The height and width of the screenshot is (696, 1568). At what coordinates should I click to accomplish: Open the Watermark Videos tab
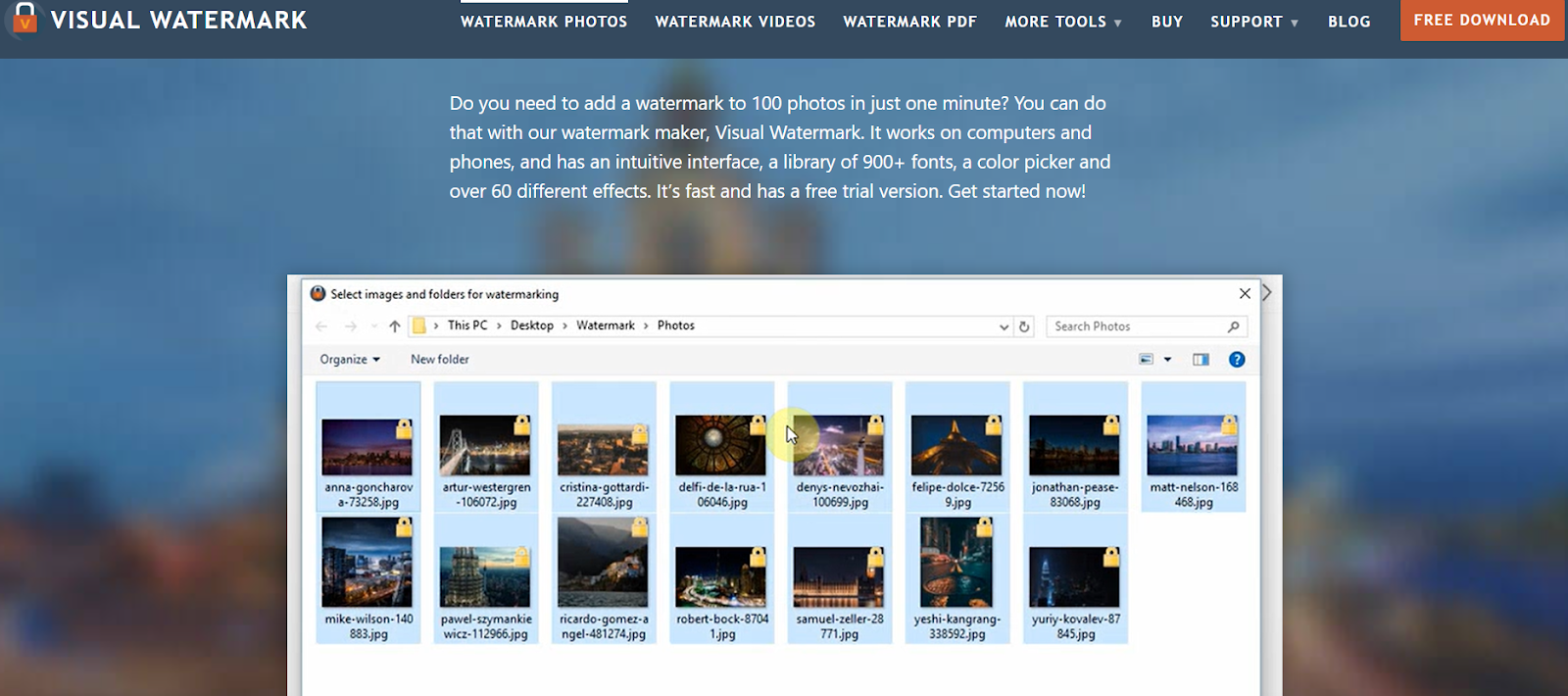(735, 22)
